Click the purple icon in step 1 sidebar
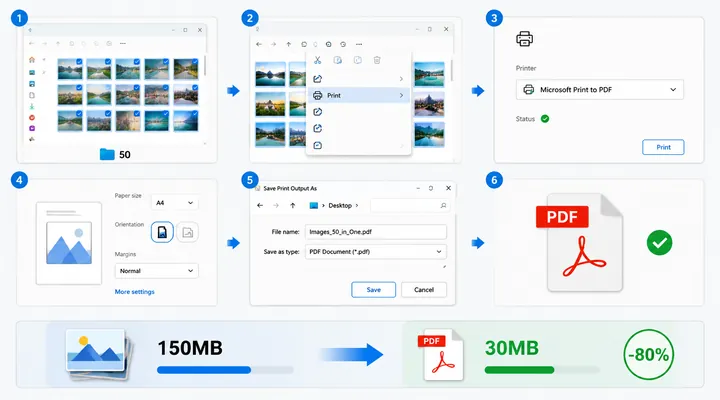Image resolution: width=720 pixels, height=400 pixels. pos(32,129)
